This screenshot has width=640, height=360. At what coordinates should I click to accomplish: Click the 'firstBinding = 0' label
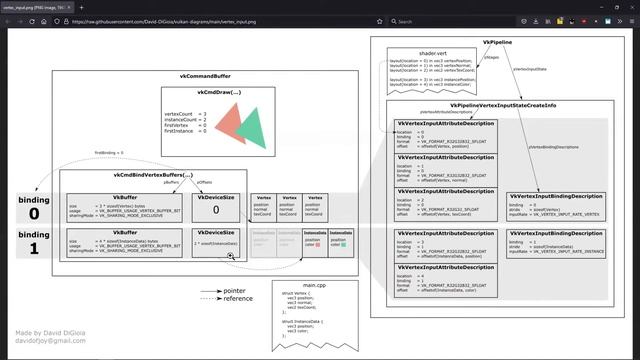pos(109,153)
